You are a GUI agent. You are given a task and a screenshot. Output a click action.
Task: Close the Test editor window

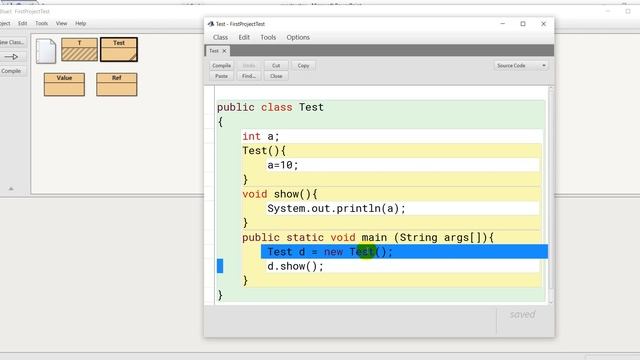(543, 24)
